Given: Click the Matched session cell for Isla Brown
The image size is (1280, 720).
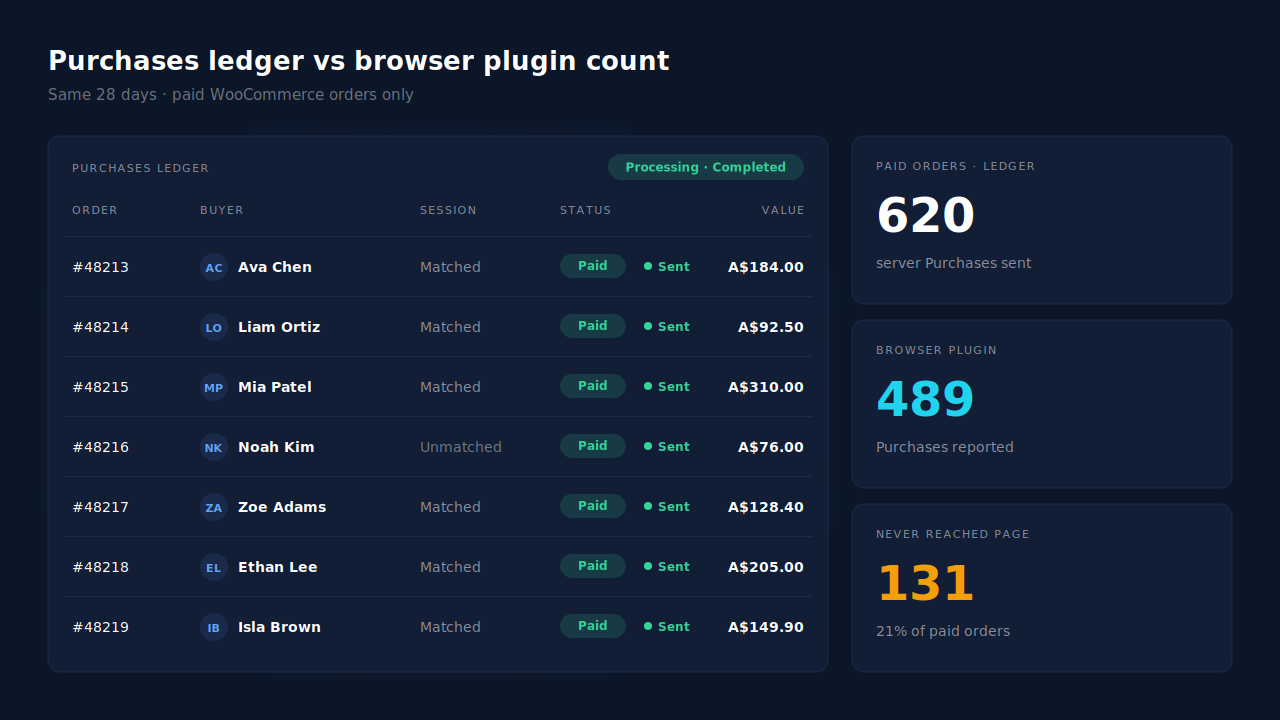Looking at the screenshot, I should pos(450,627).
